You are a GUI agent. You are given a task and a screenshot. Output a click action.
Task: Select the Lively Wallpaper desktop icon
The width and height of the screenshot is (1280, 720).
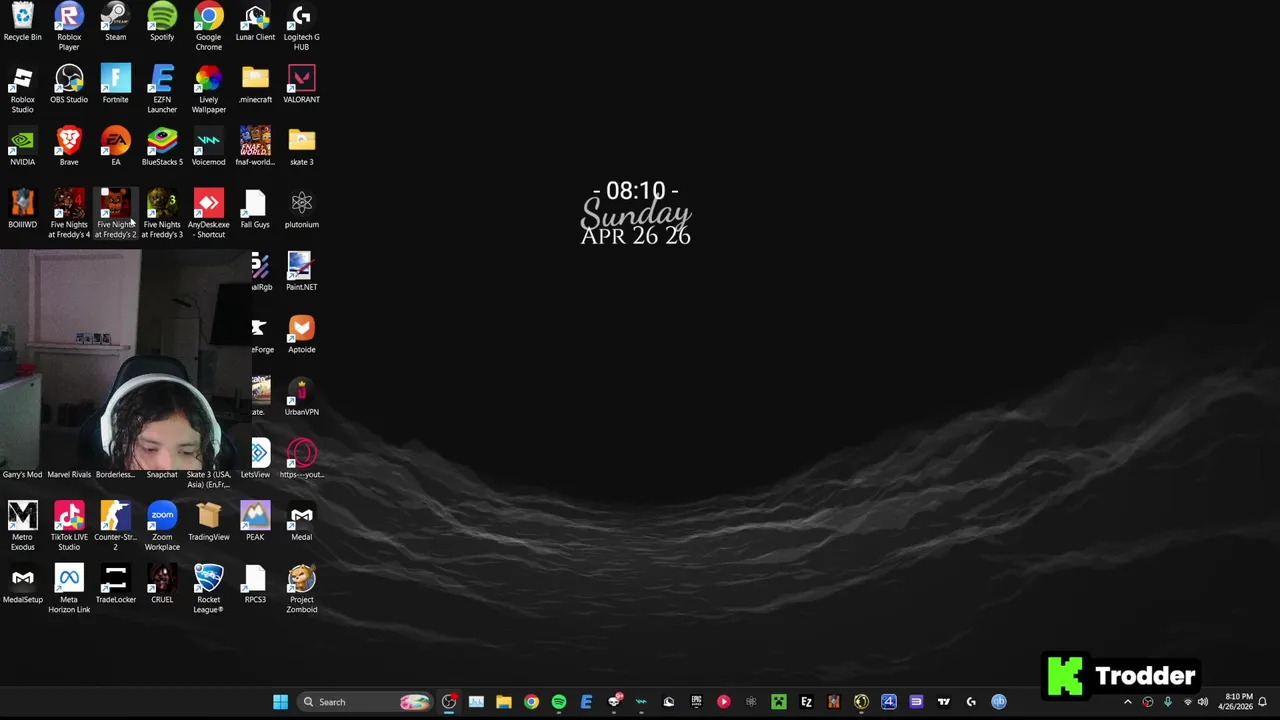click(x=209, y=90)
